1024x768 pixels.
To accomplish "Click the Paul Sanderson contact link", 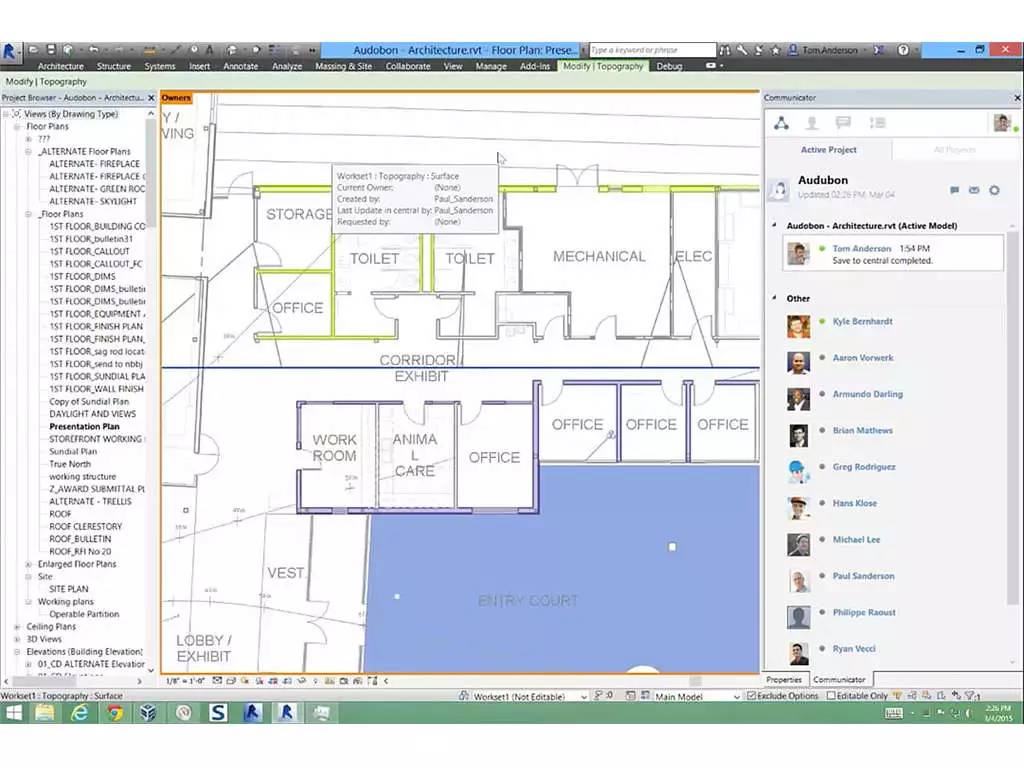I will click(x=863, y=576).
